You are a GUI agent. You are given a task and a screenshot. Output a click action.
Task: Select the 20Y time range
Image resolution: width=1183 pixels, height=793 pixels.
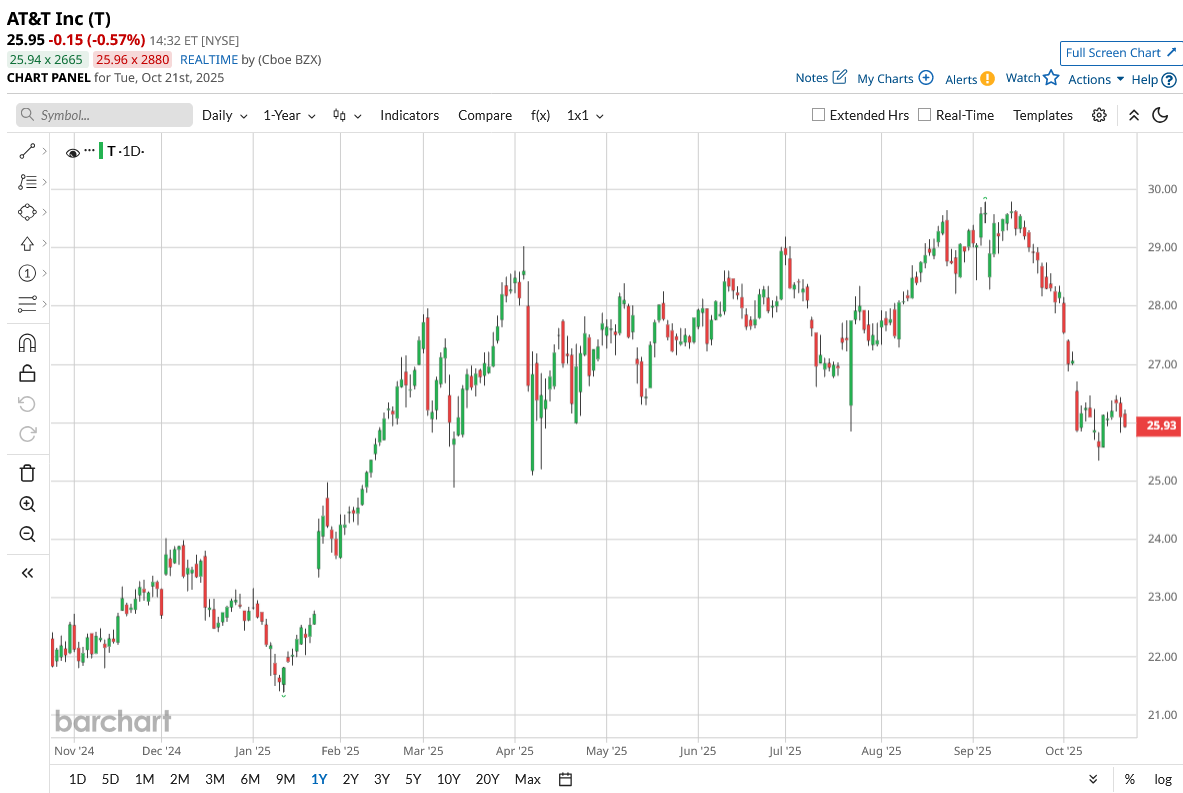click(x=487, y=779)
